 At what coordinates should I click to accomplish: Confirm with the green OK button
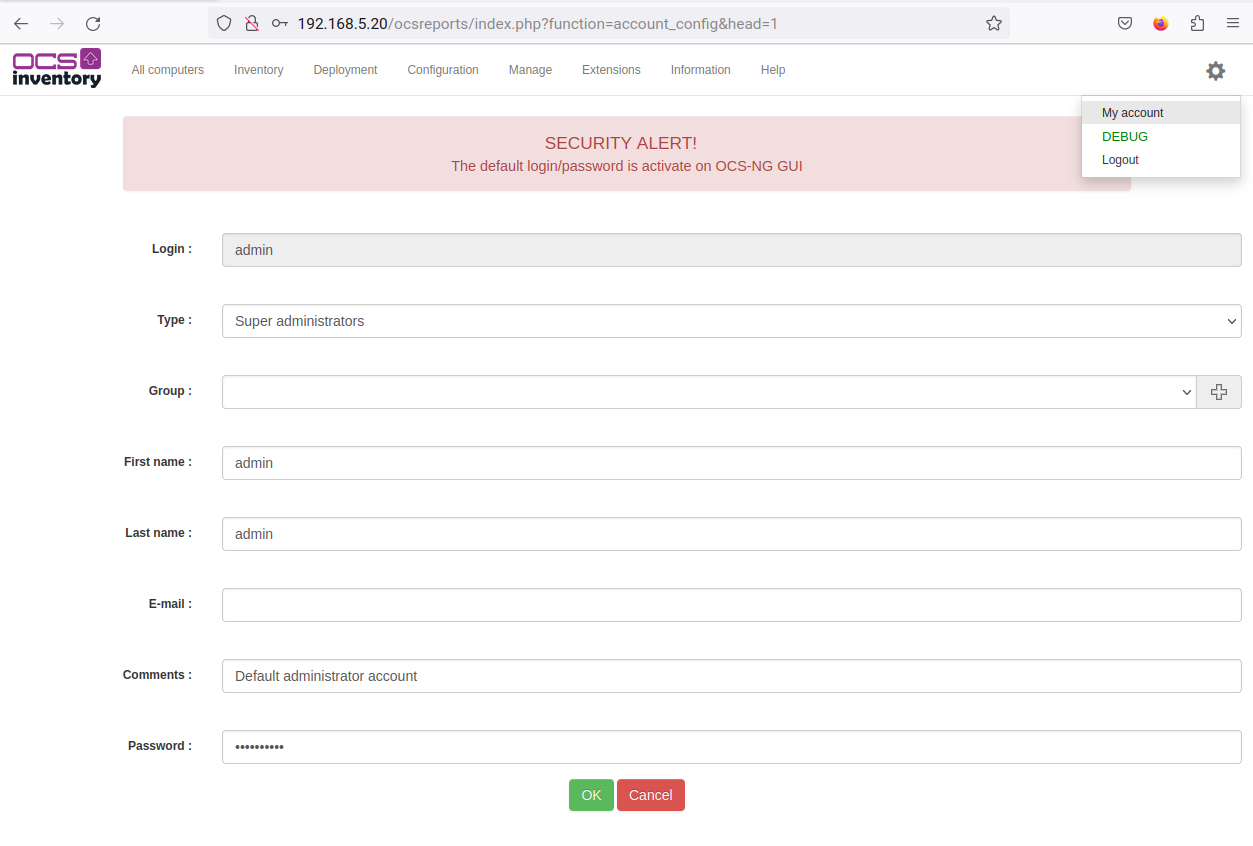click(x=591, y=795)
